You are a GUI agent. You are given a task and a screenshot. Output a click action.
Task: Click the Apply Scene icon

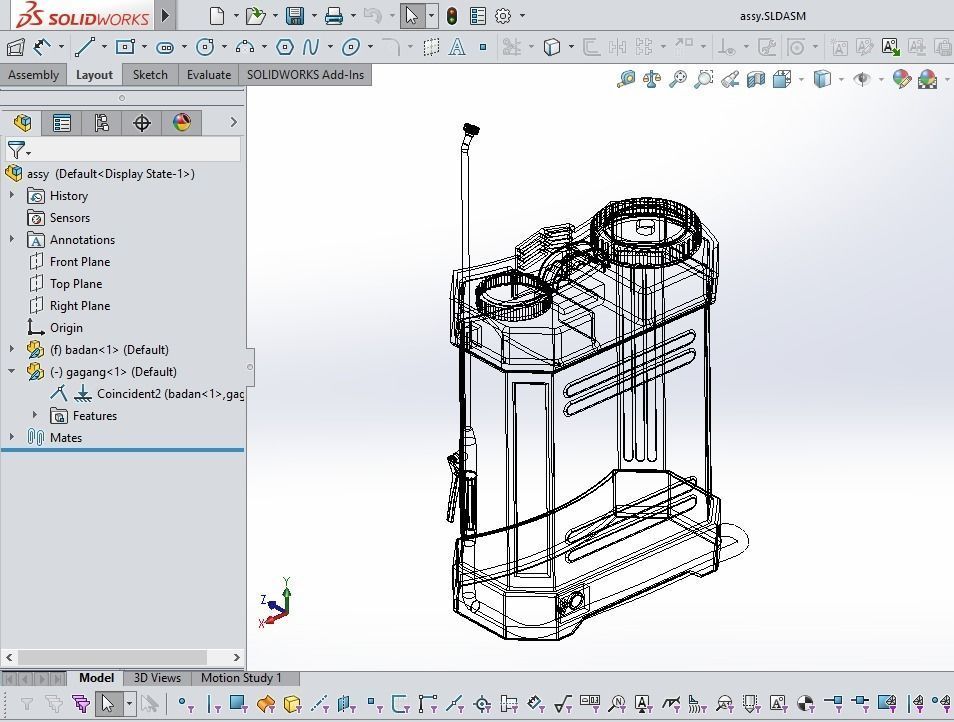[927, 79]
